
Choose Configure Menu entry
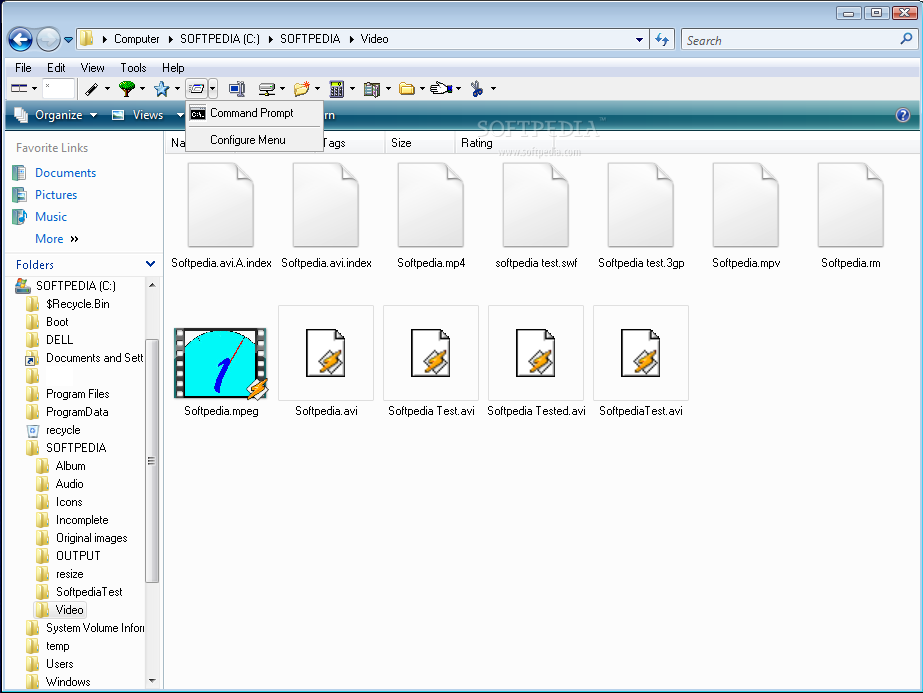[253, 140]
